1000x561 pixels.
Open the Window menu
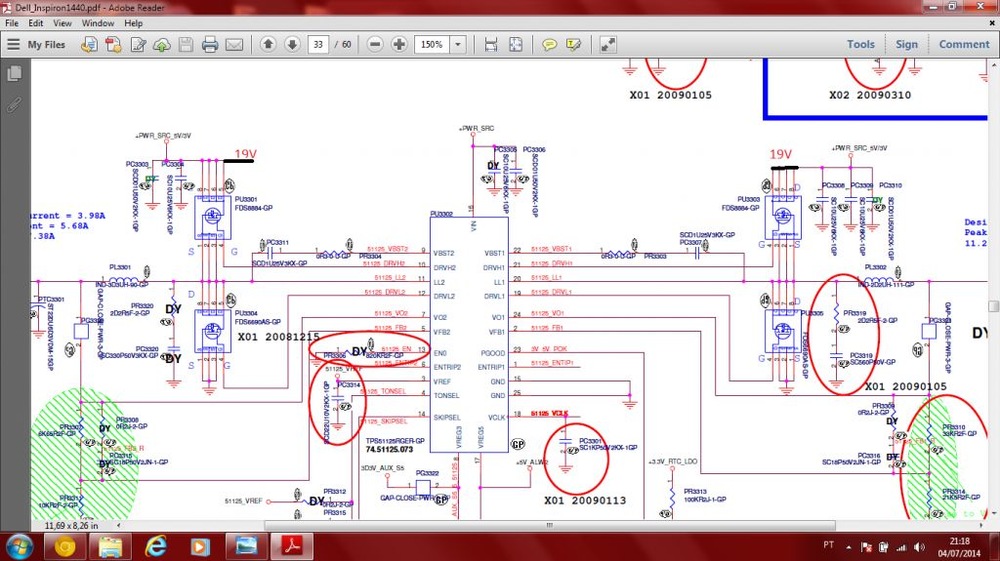coord(97,22)
